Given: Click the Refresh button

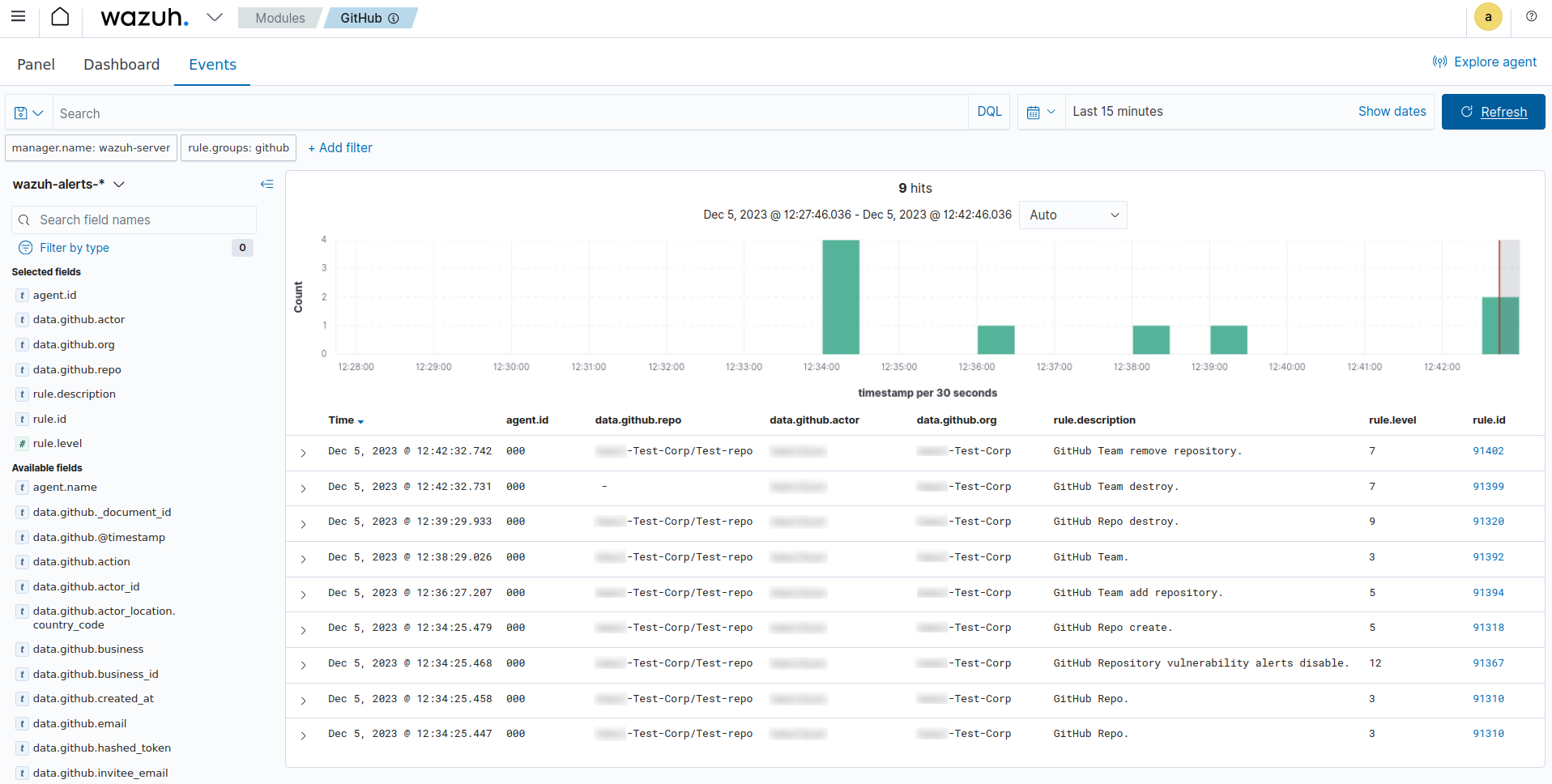Looking at the screenshot, I should pos(1493,112).
